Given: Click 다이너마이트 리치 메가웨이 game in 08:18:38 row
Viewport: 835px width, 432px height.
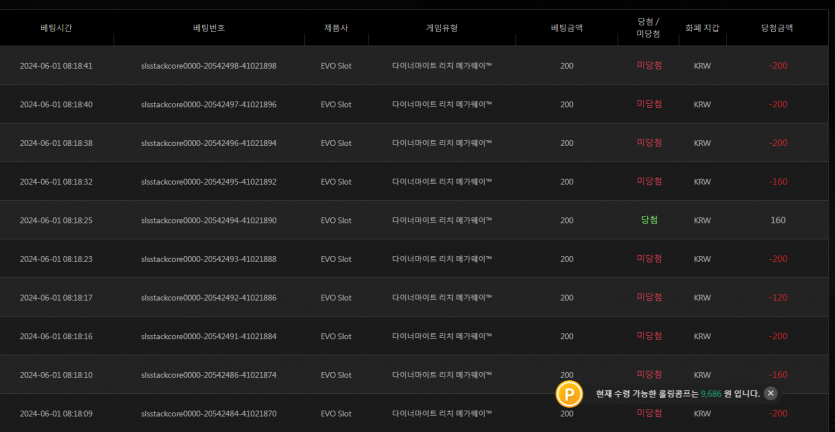Looking at the screenshot, I should tap(442, 143).
